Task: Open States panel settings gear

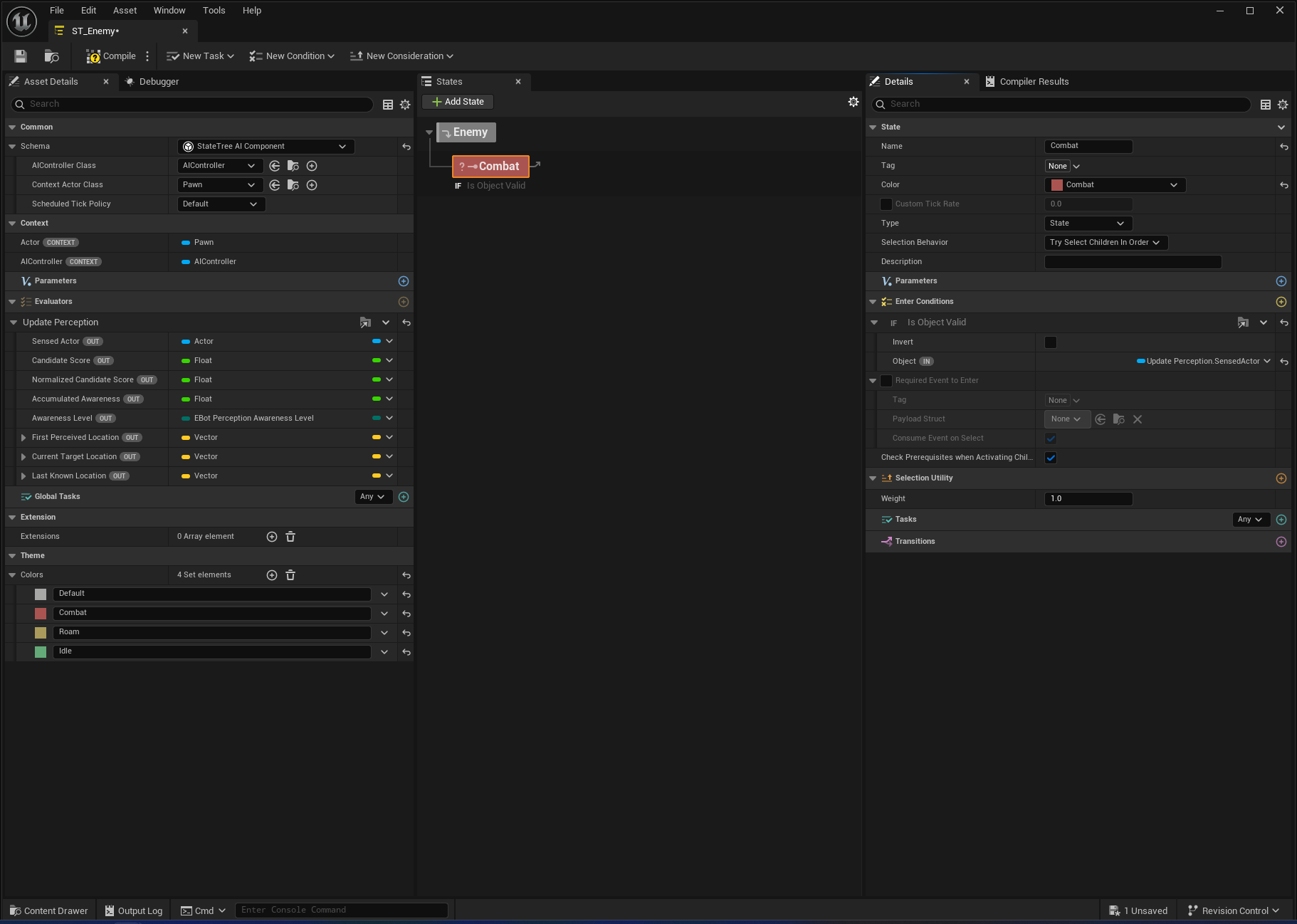Action: [x=853, y=103]
